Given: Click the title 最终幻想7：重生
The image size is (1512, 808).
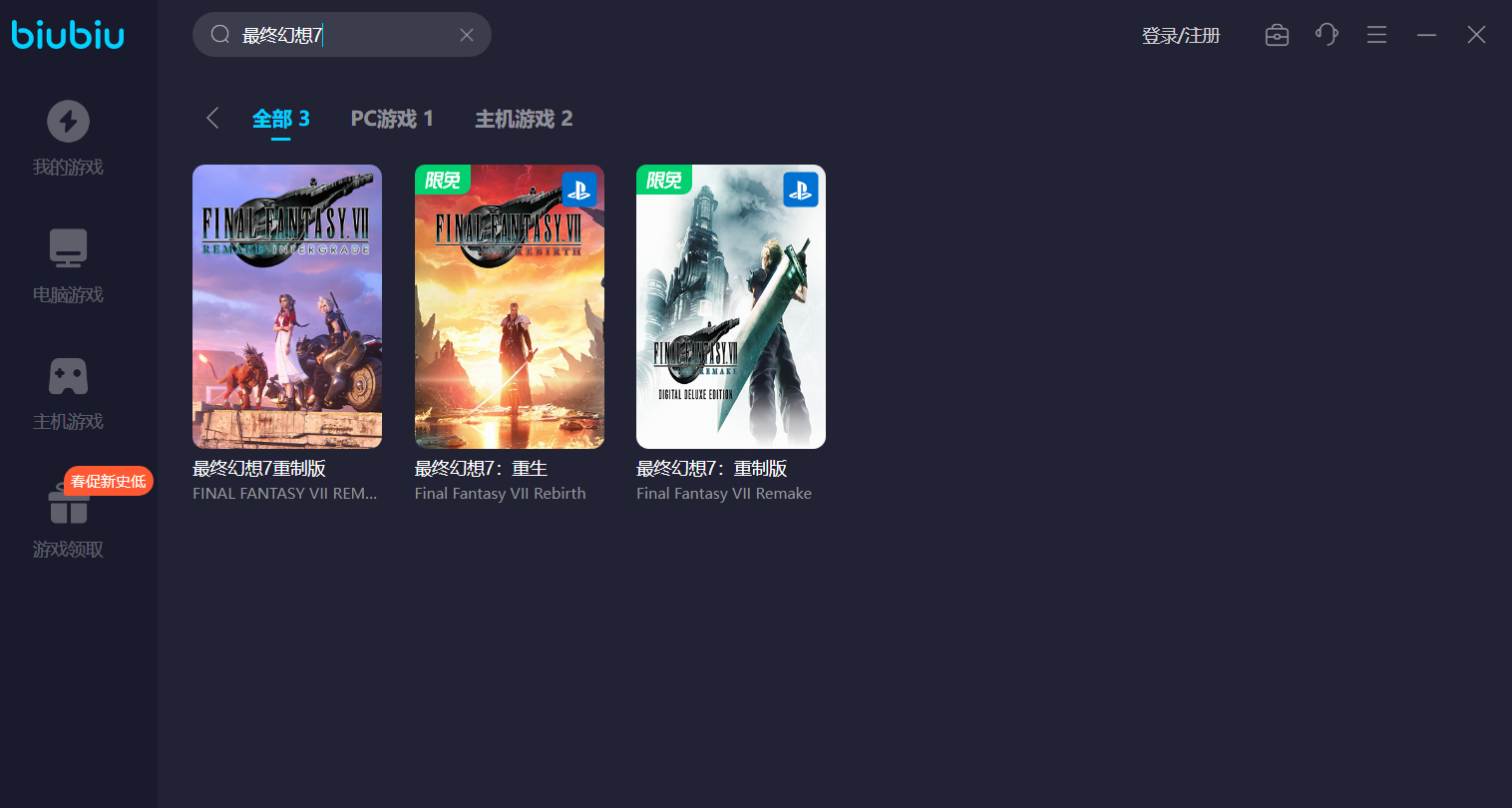Looking at the screenshot, I should [x=481, y=468].
